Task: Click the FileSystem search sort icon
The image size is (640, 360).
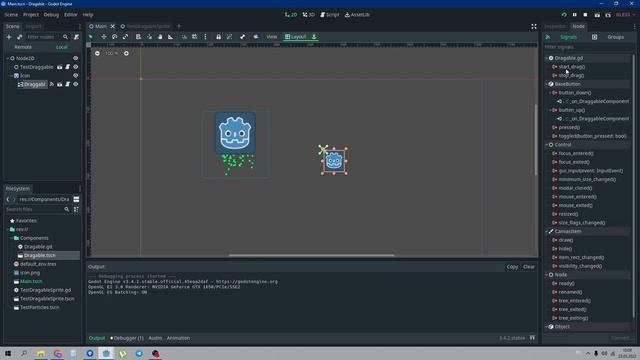Action: click(76, 209)
